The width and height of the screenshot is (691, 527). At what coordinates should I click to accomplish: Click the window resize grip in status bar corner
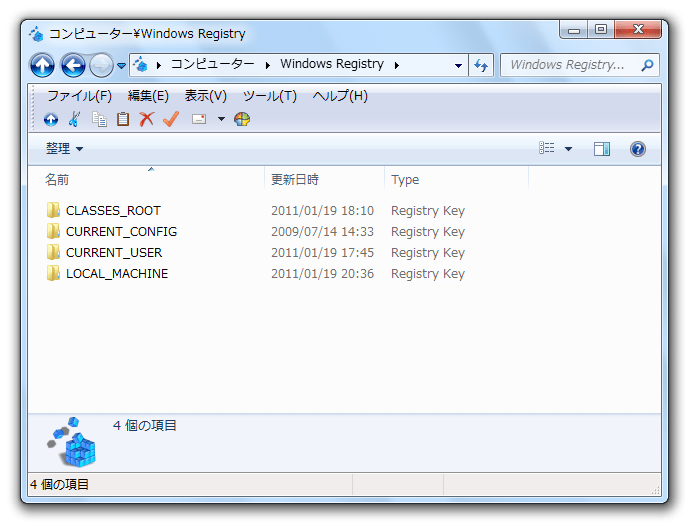point(656,490)
